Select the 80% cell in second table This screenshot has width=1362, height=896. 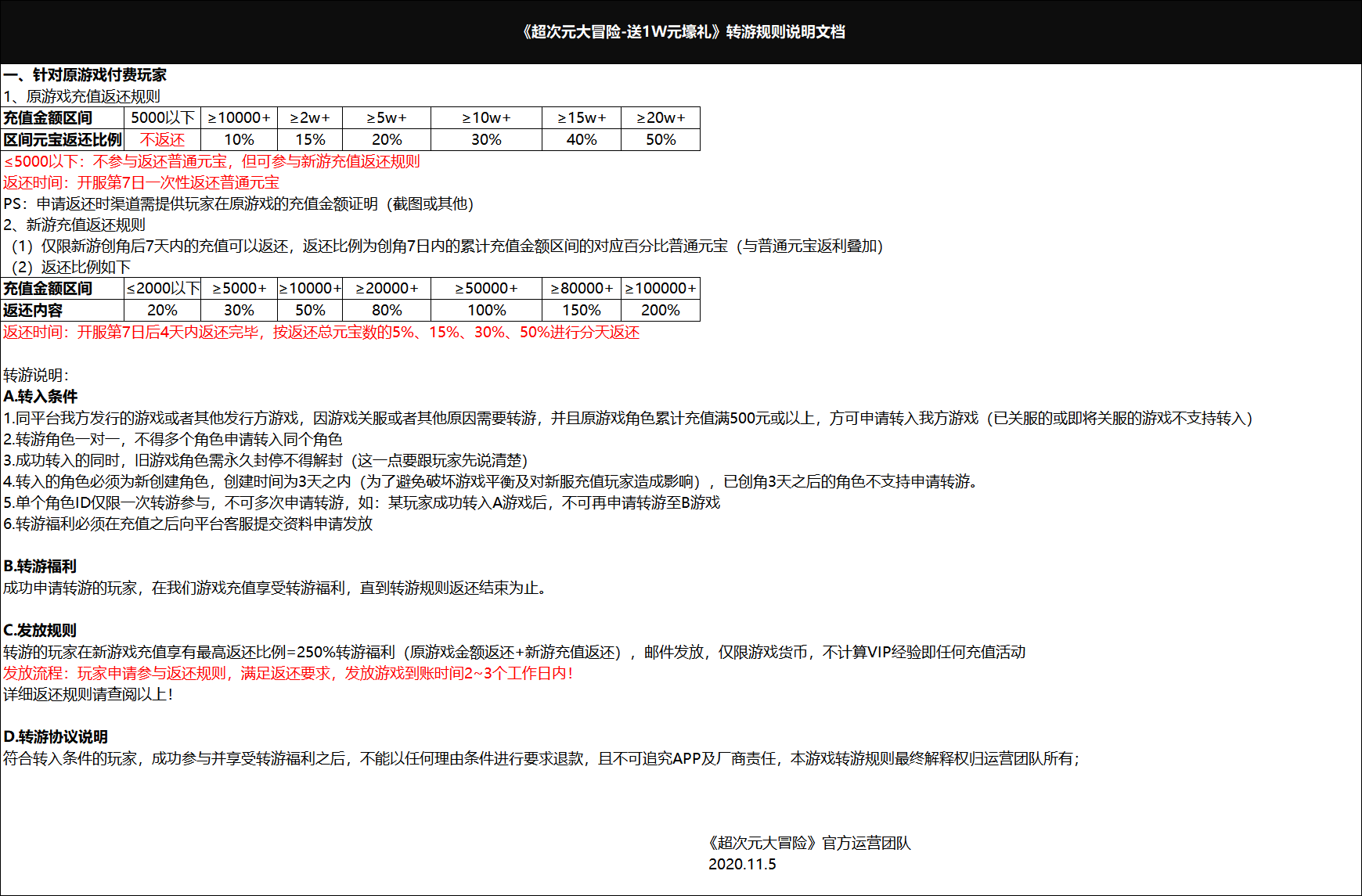pyautogui.click(x=387, y=310)
